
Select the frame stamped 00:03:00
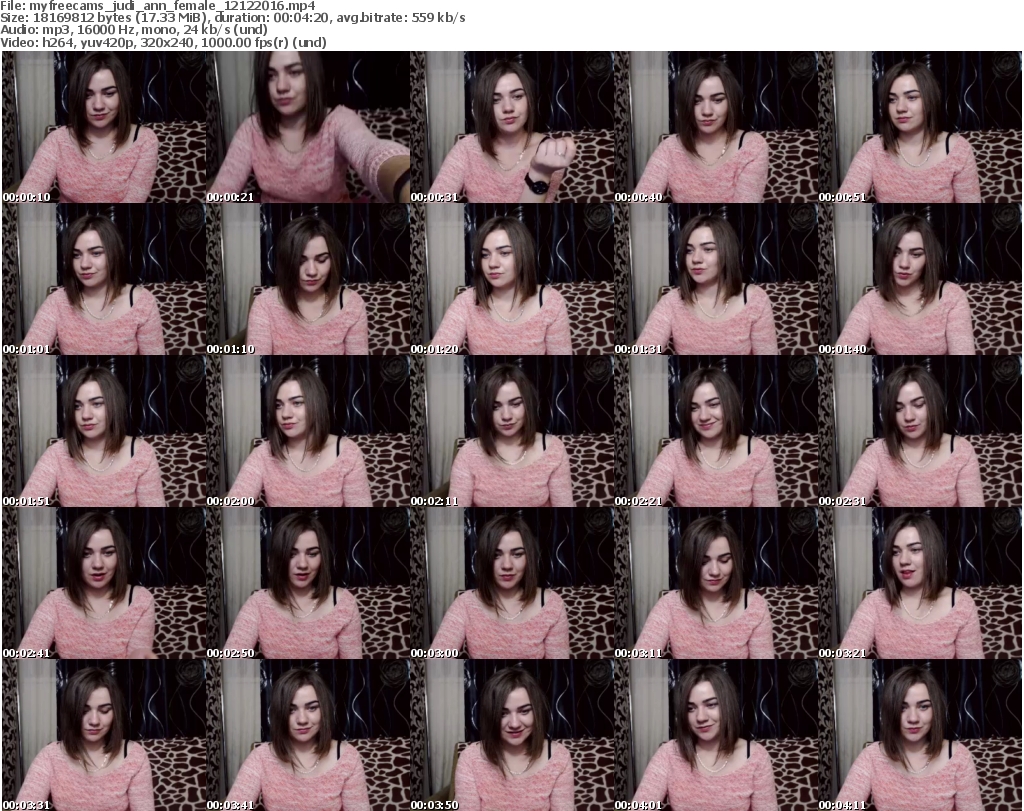(511, 584)
